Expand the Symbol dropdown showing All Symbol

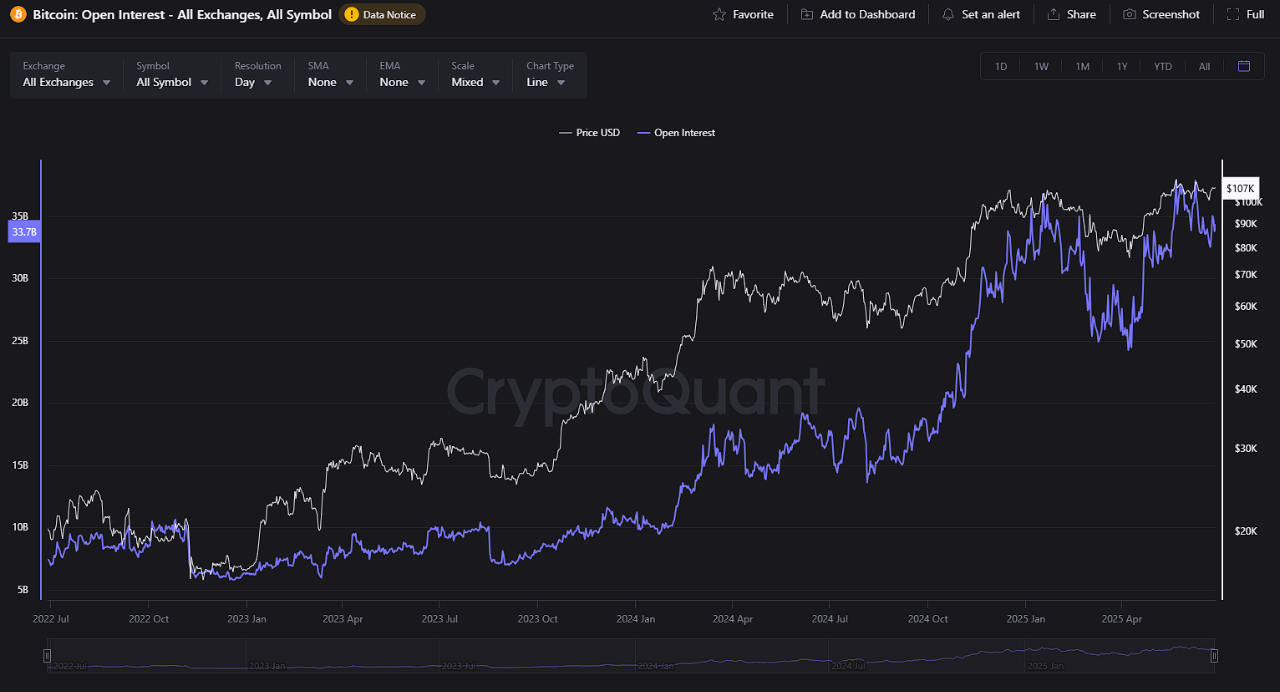tap(173, 75)
